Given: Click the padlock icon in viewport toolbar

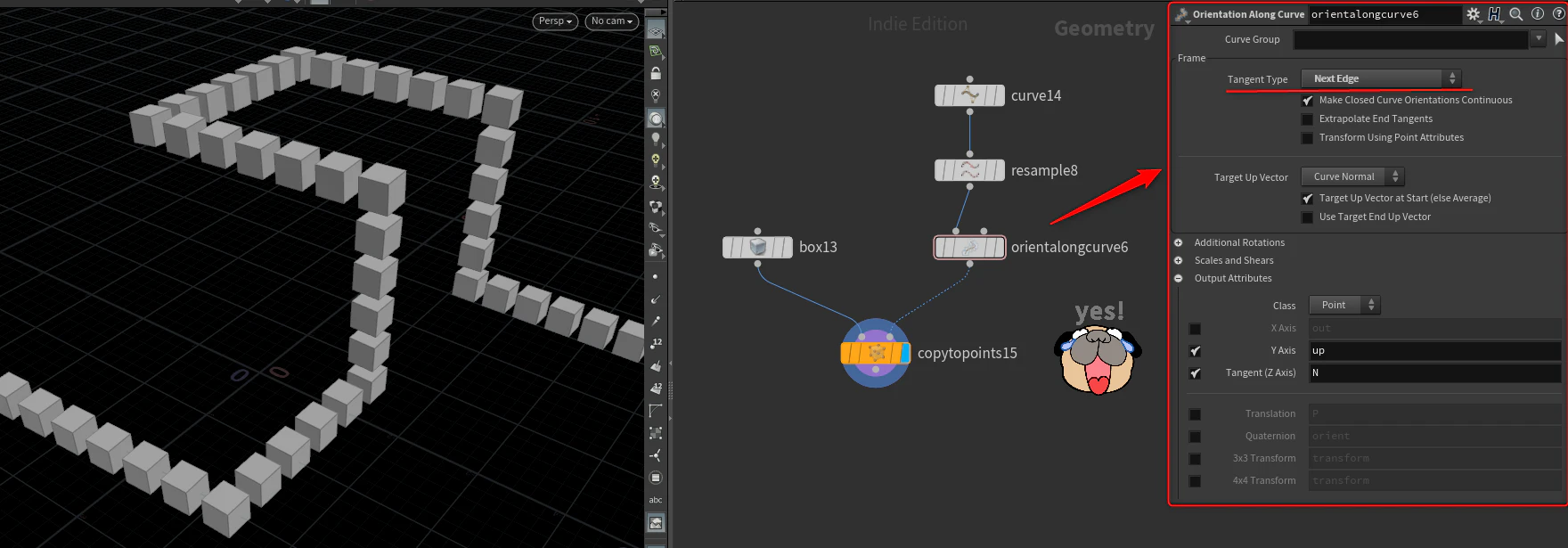Looking at the screenshot, I should click(656, 74).
